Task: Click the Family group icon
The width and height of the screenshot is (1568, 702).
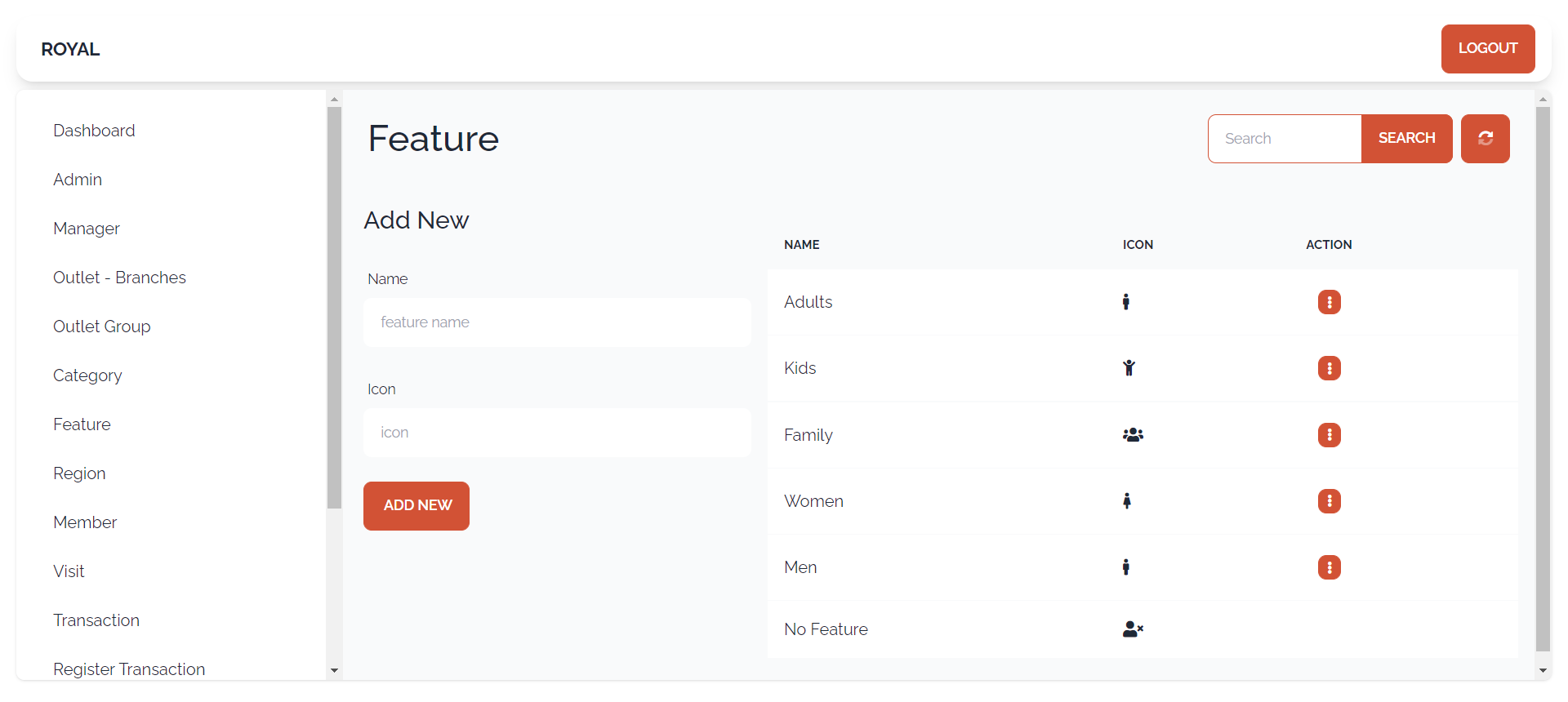Action: coord(1133,435)
